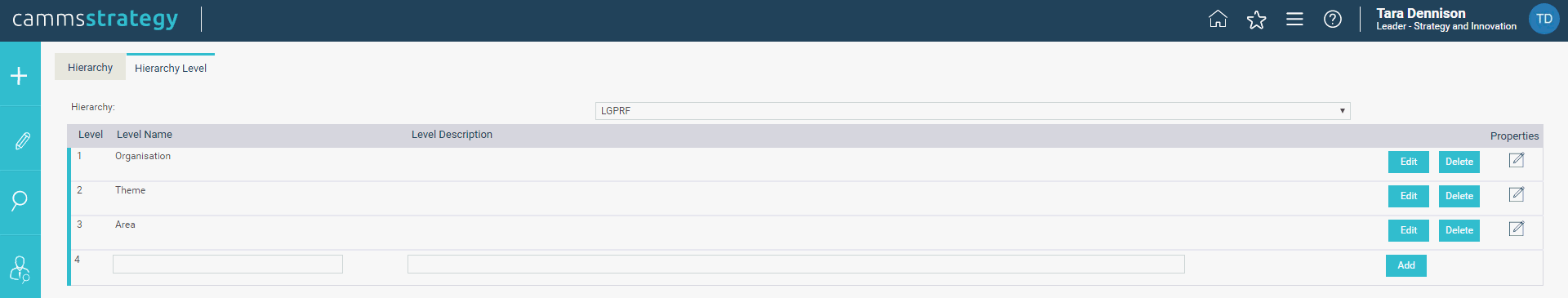
Task: Delete the Theme level row
Action: tap(1459, 196)
